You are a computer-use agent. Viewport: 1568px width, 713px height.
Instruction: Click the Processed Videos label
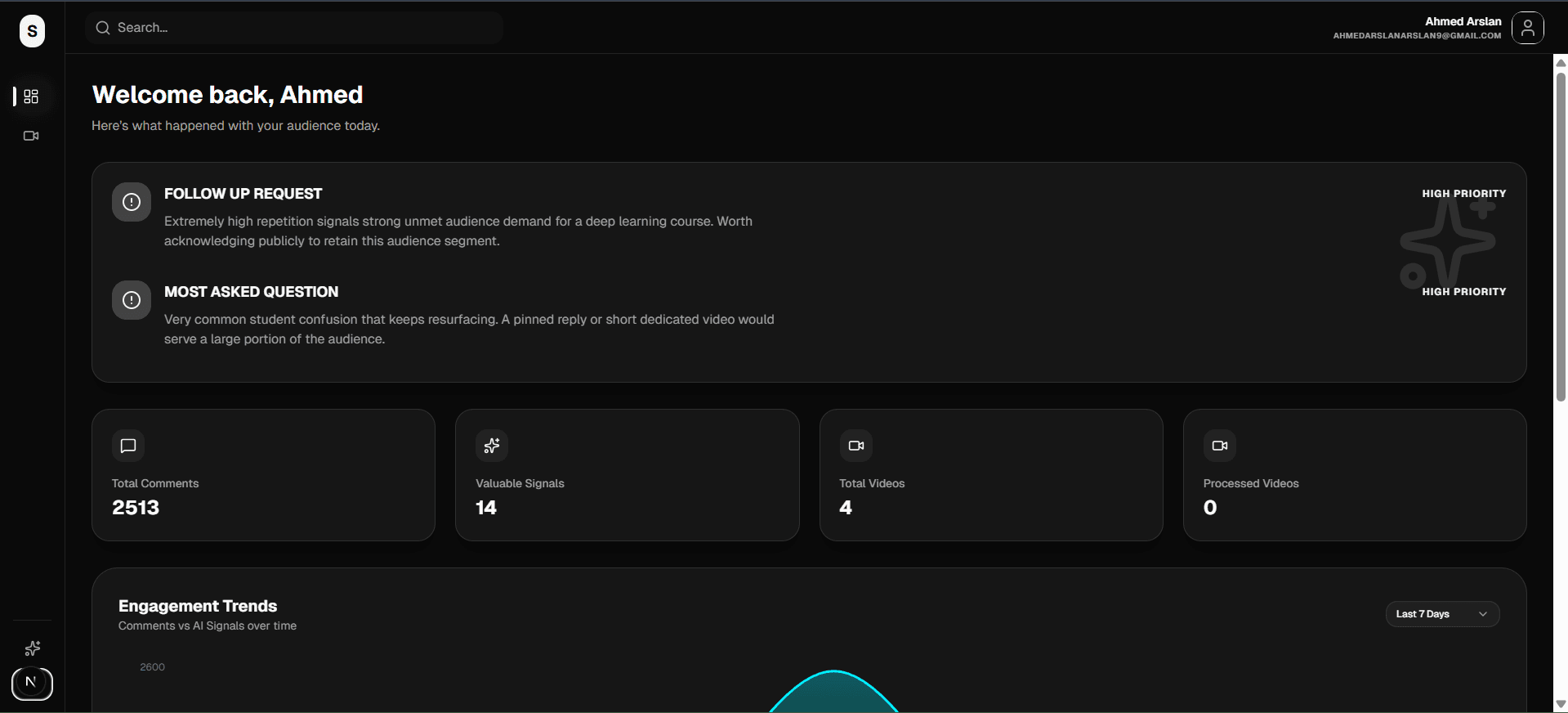(1251, 483)
